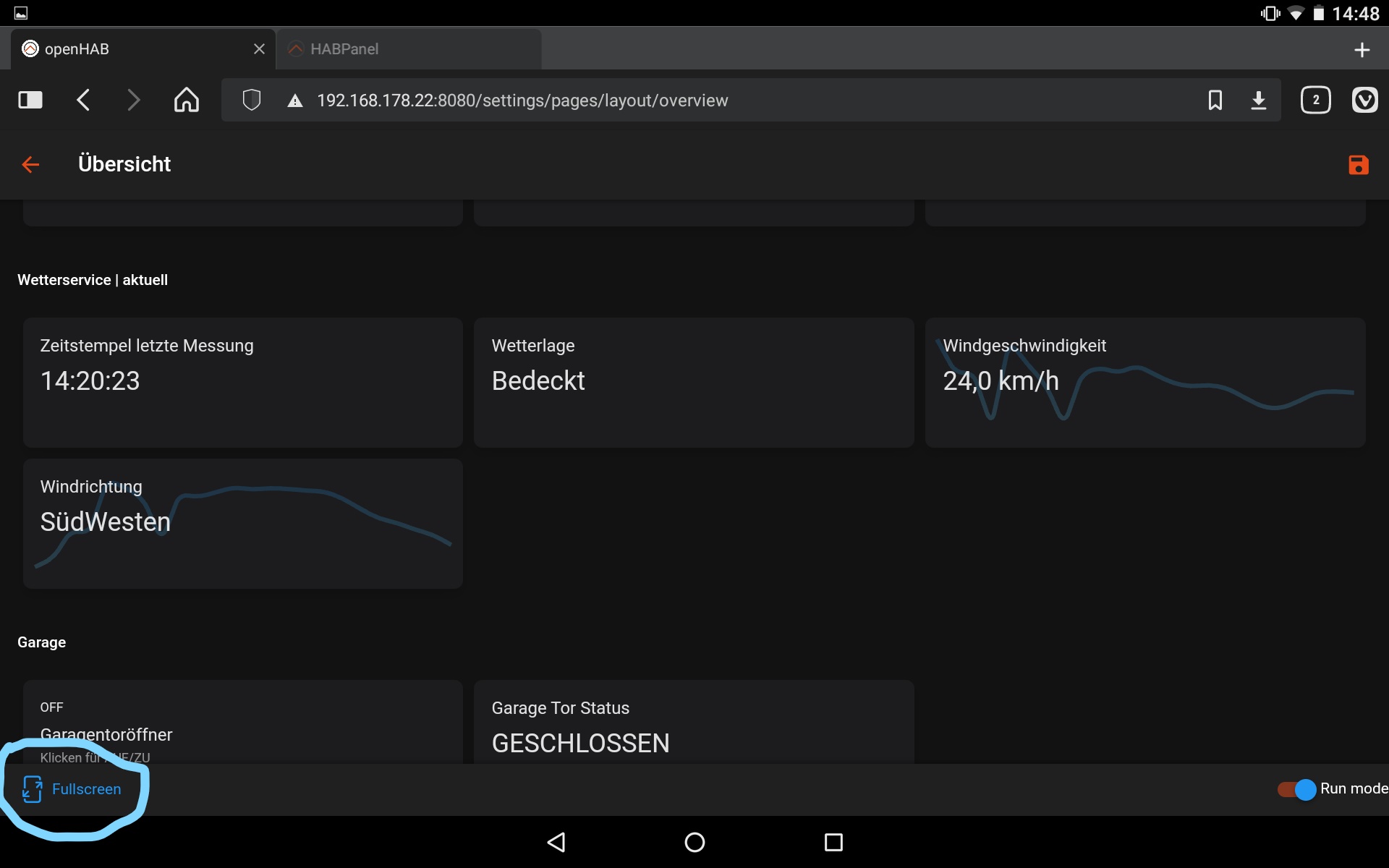Click the 24,0 km/h wind value
1389x868 pixels.
pyautogui.click(x=1001, y=381)
